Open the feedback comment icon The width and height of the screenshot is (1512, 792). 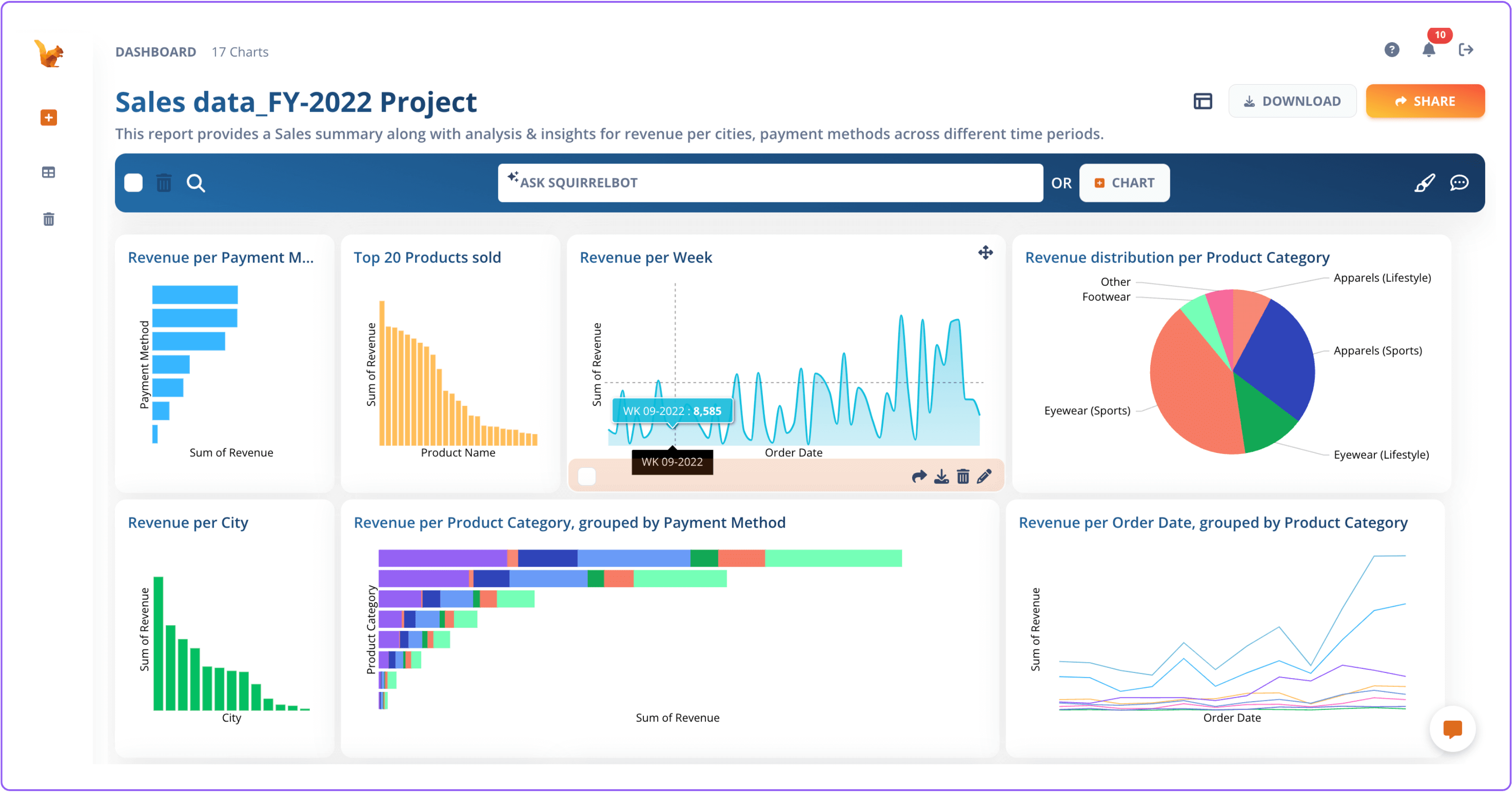pos(1459,183)
